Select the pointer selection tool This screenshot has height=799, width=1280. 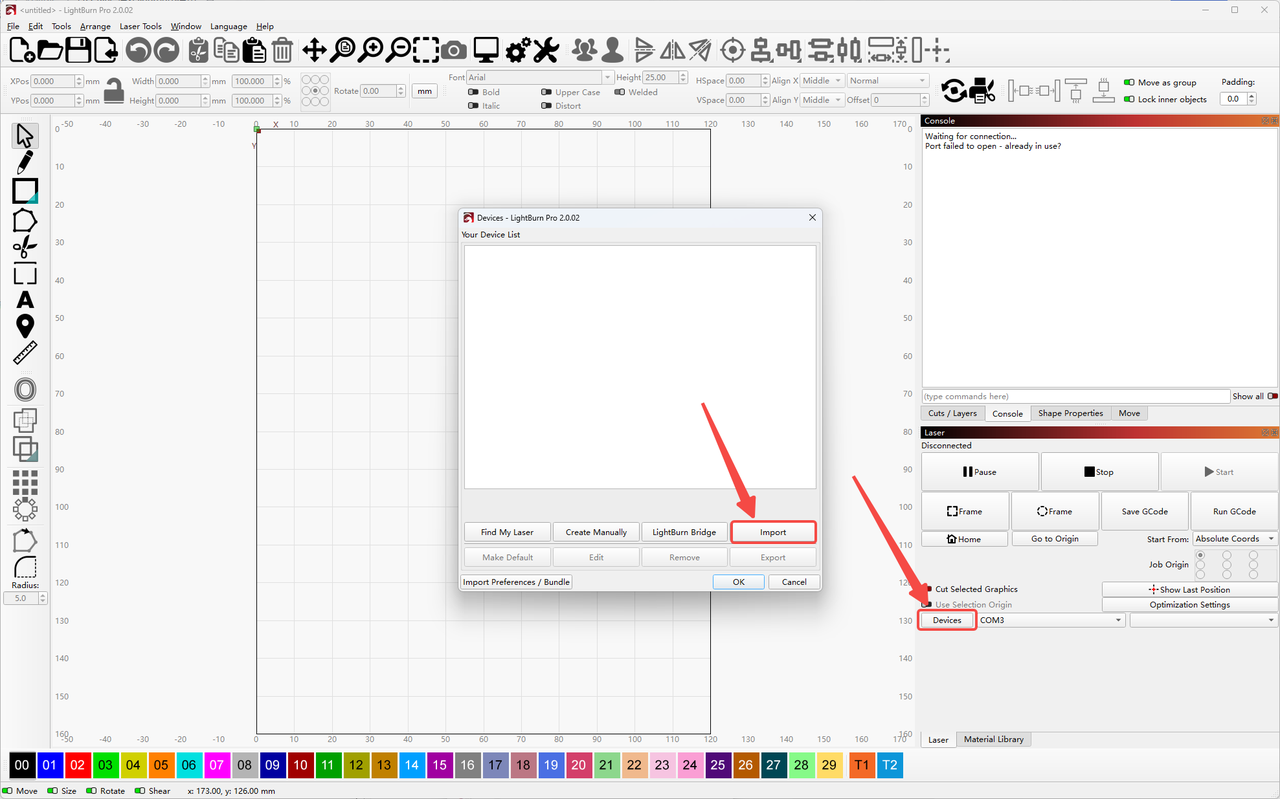tap(25, 135)
